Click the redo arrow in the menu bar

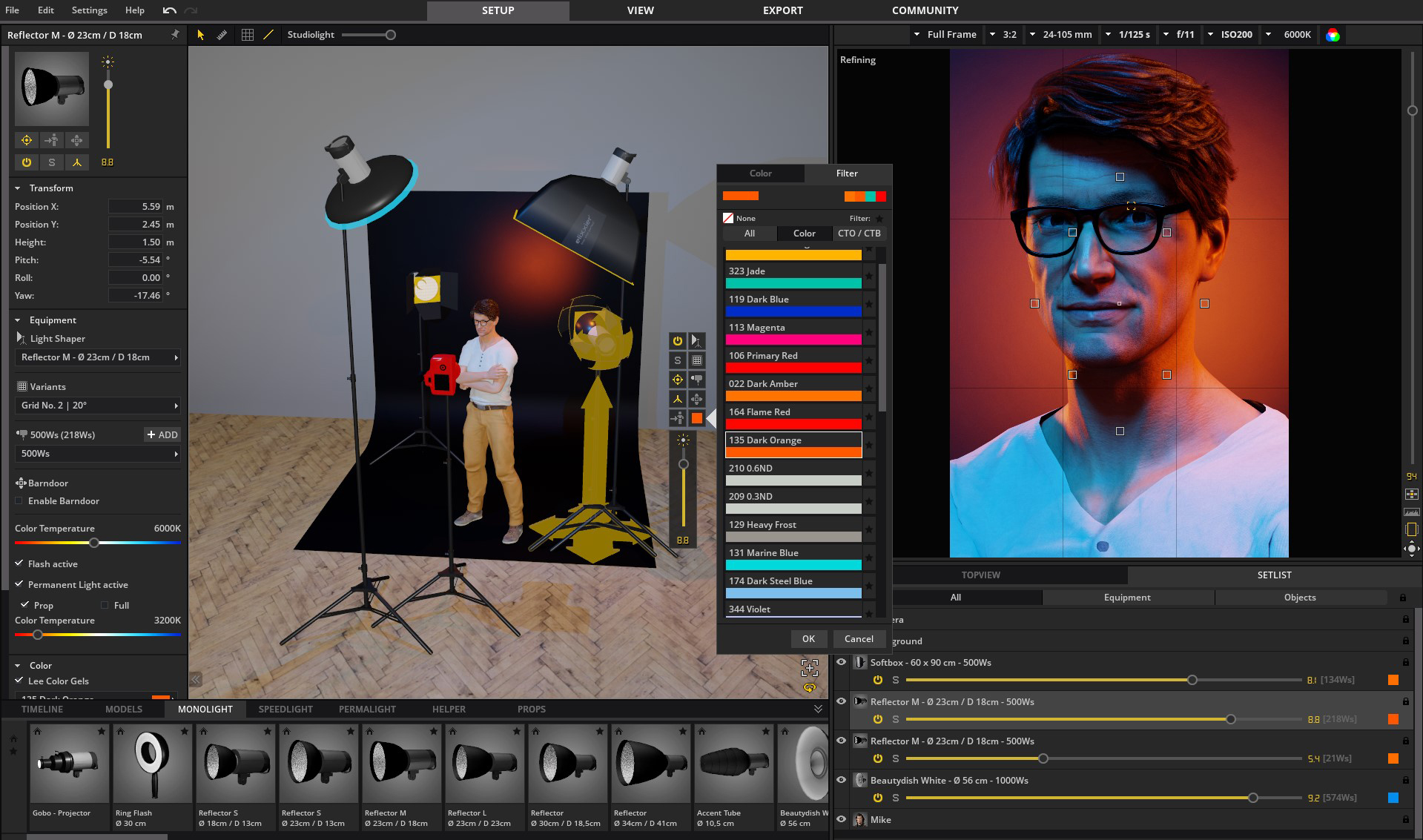click(191, 10)
